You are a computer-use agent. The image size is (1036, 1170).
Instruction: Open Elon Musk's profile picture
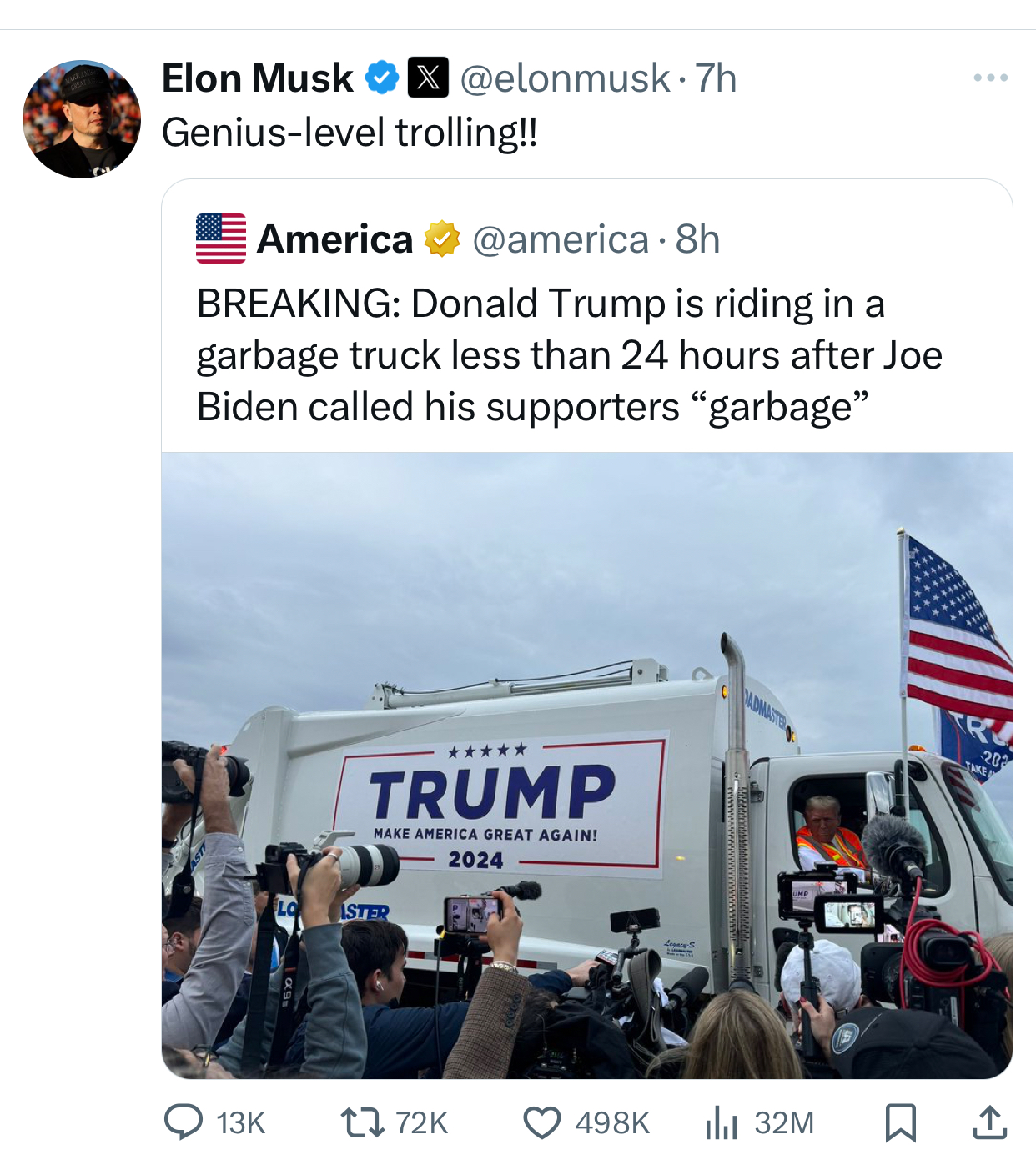coord(82,119)
